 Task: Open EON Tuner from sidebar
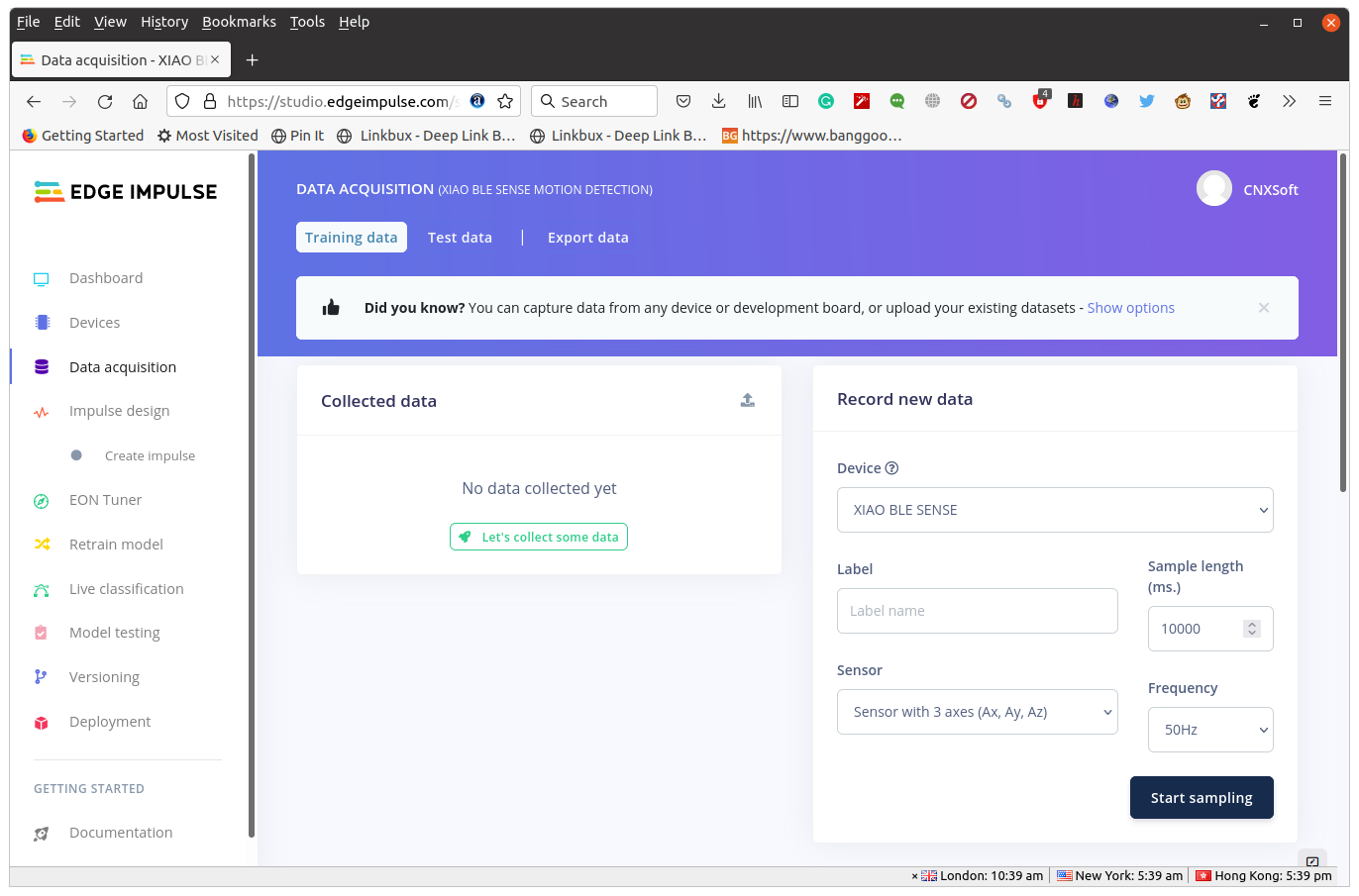105,500
